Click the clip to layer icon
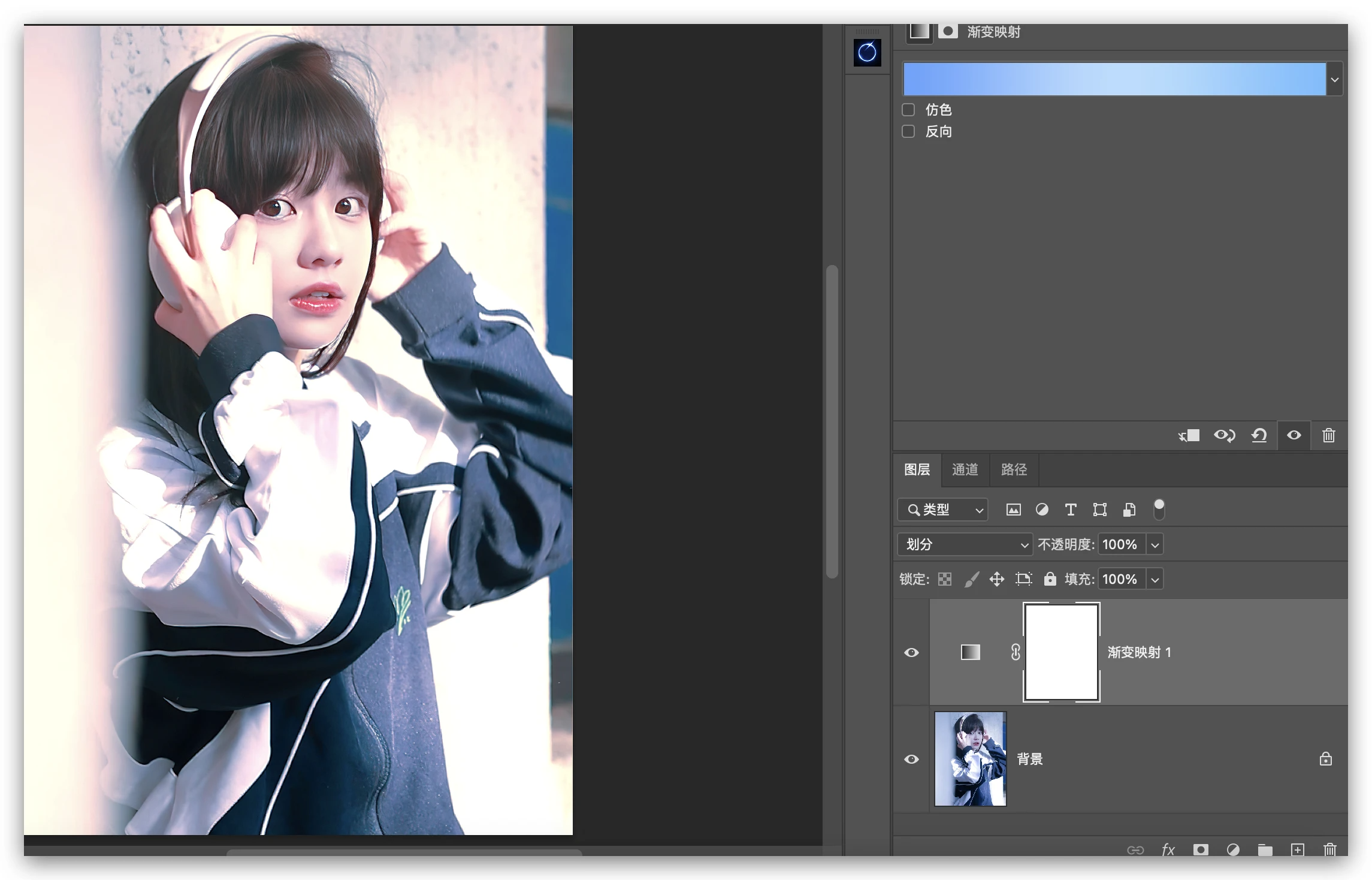This screenshot has width=1372, height=880. coord(1189,436)
